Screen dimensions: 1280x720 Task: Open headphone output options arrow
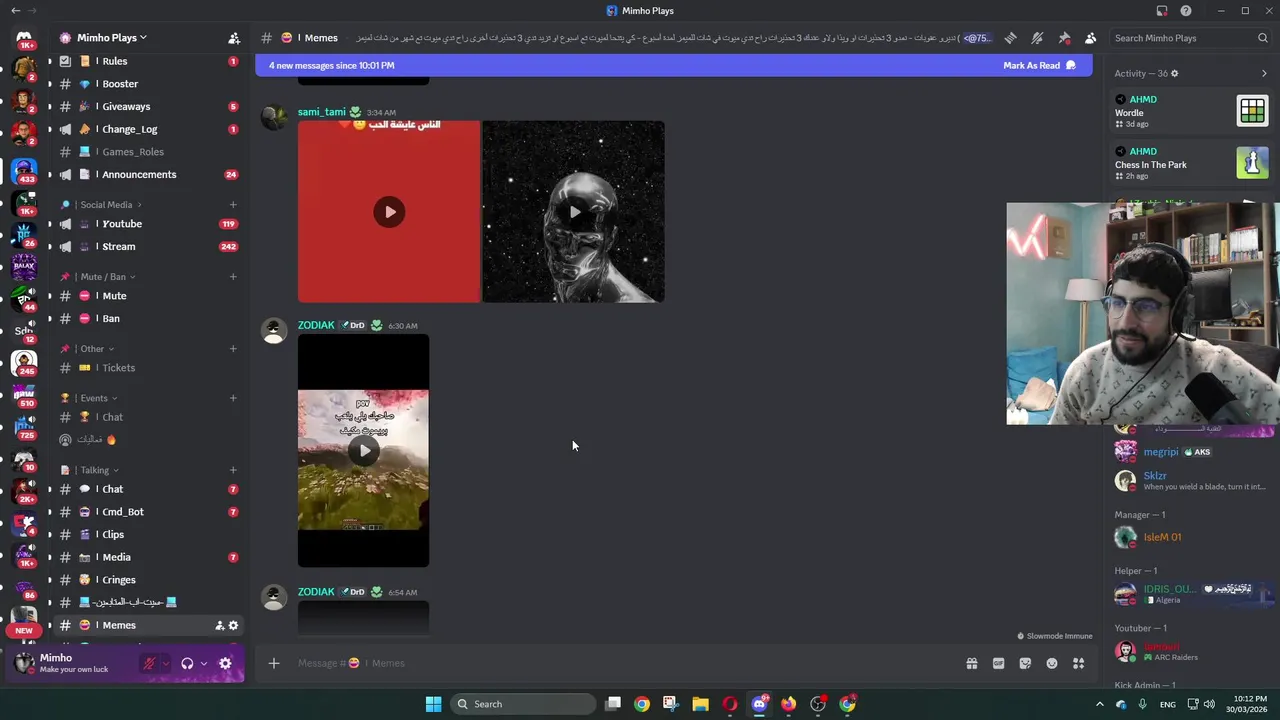tap(203, 664)
